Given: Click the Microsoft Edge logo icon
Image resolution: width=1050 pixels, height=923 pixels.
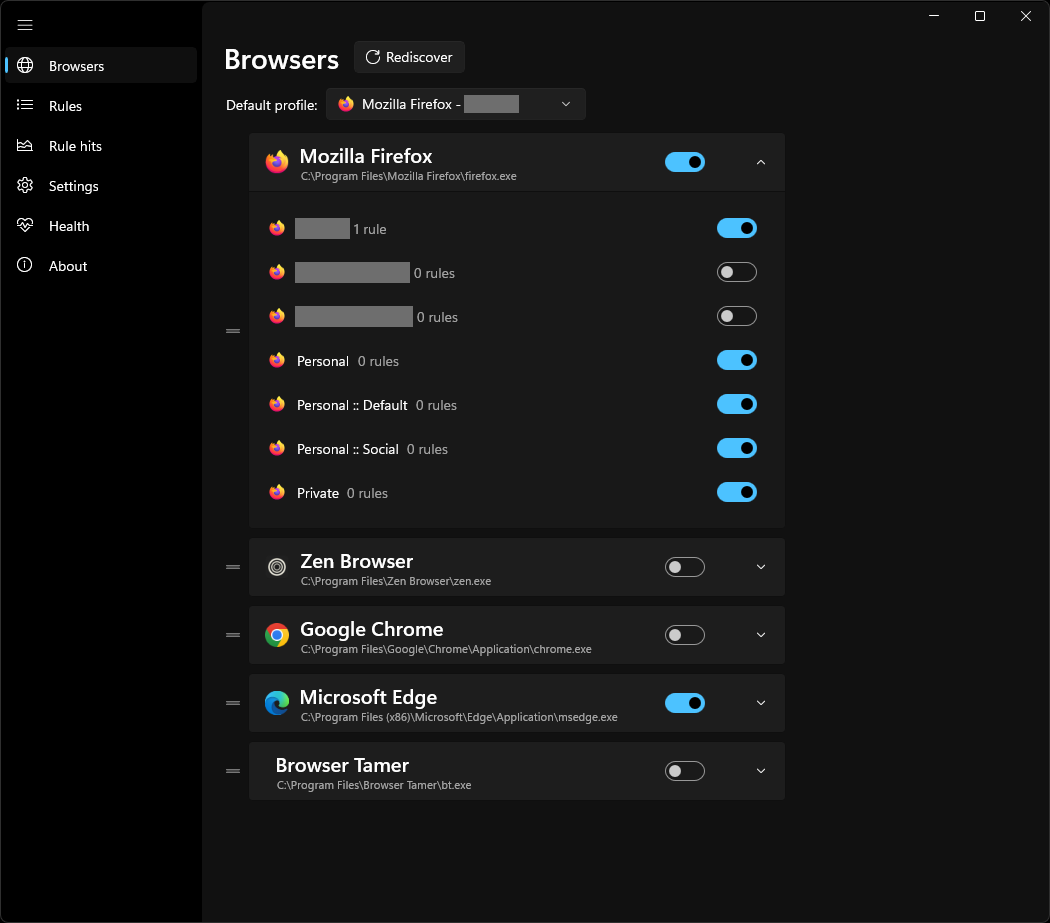Looking at the screenshot, I should (x=277, y=703).
